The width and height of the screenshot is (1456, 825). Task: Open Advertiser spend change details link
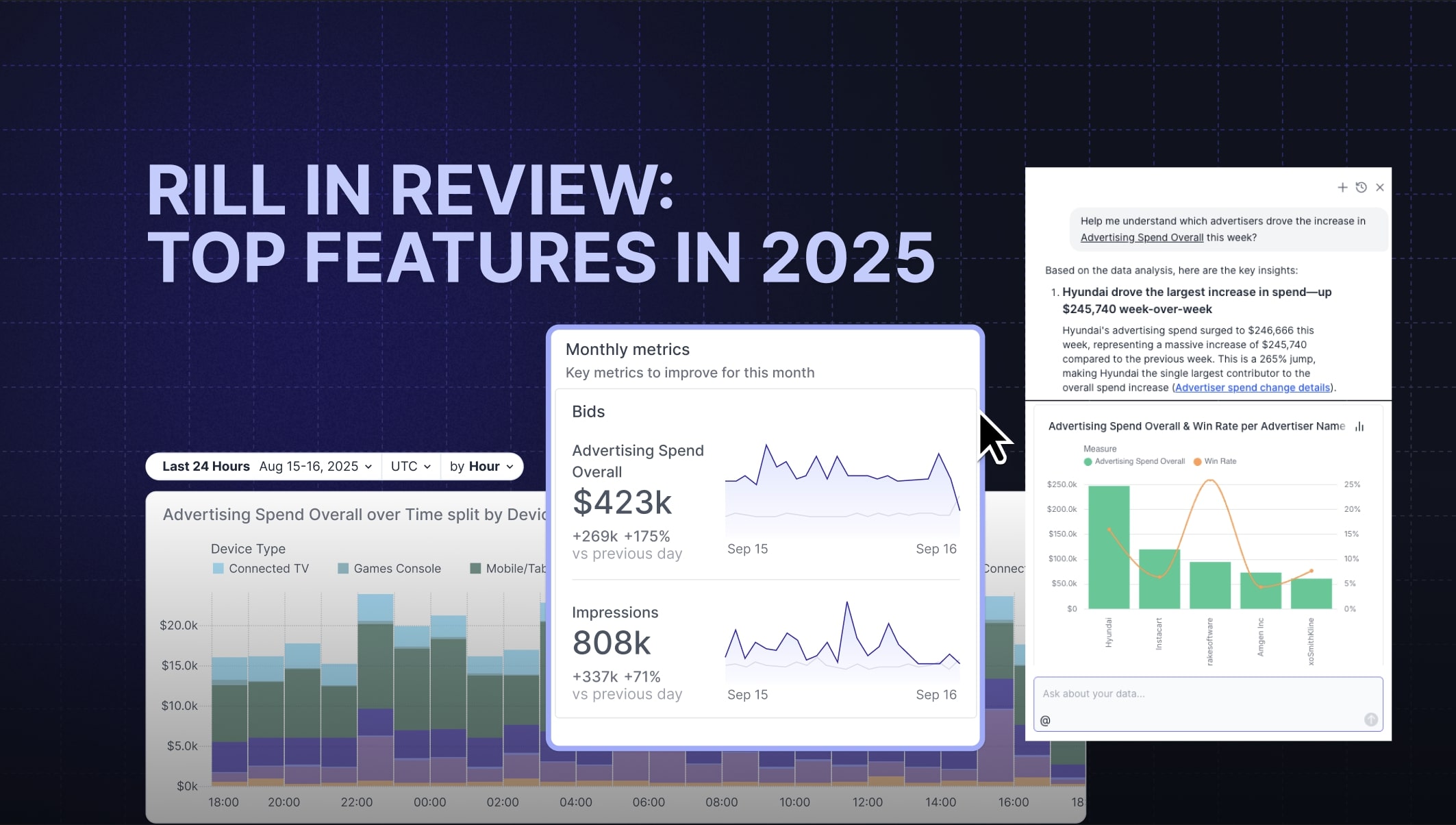pyautogui.click(x=1252, y=388)
